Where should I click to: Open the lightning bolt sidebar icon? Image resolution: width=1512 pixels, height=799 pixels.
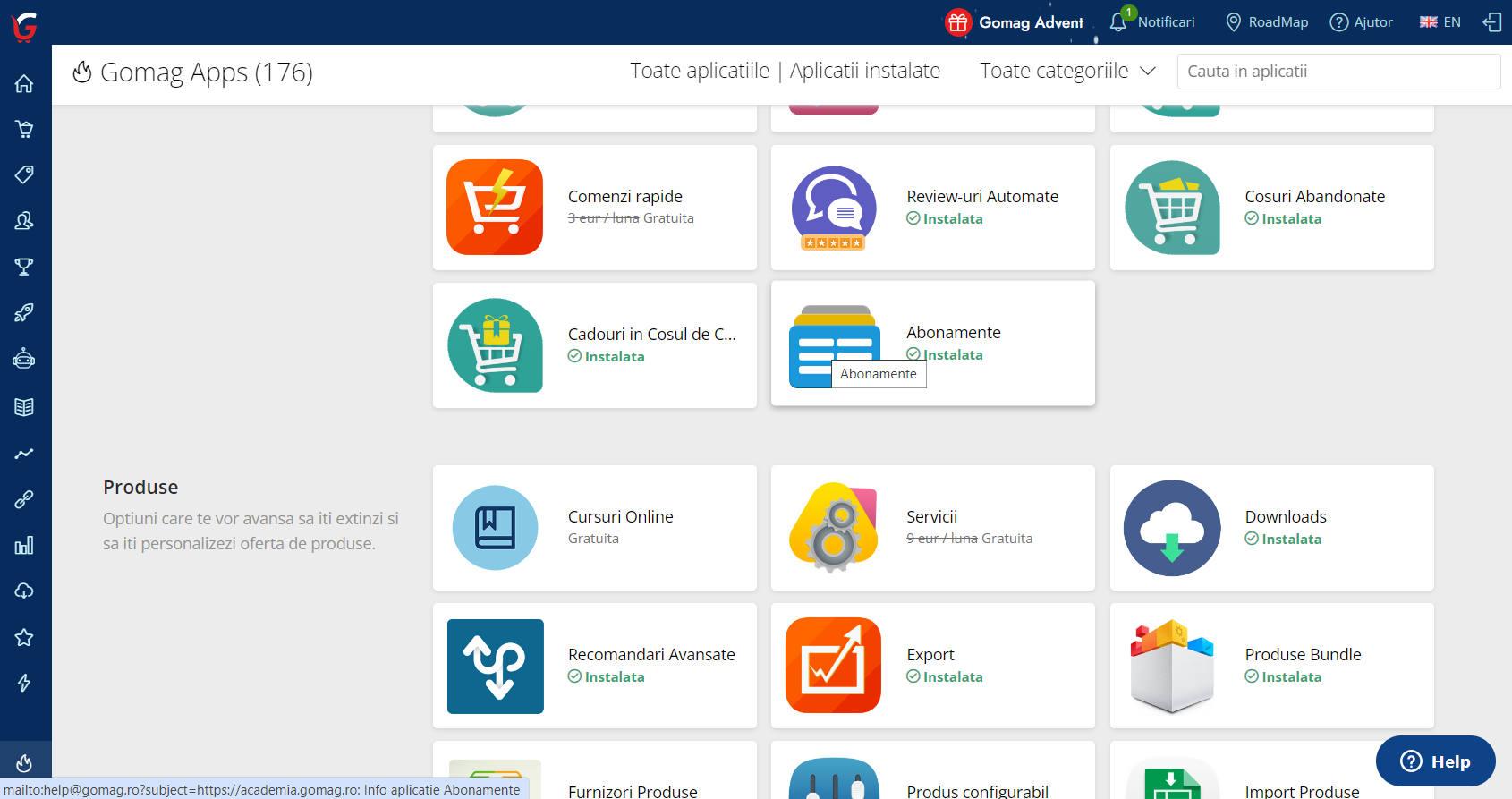pos(24,683)
